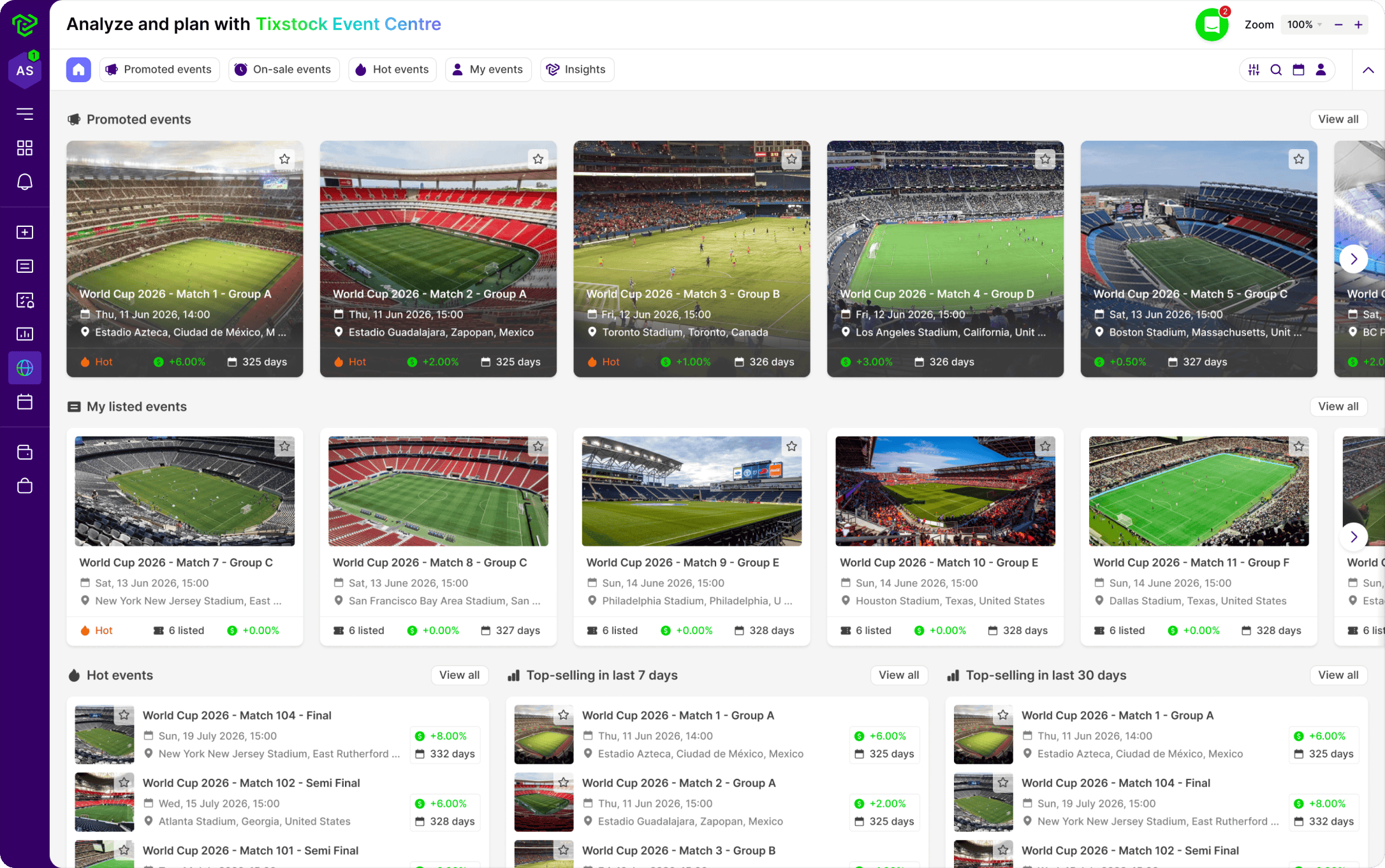Open the Tixstock logo home link

pyautogui.click(x=25, y=24)
